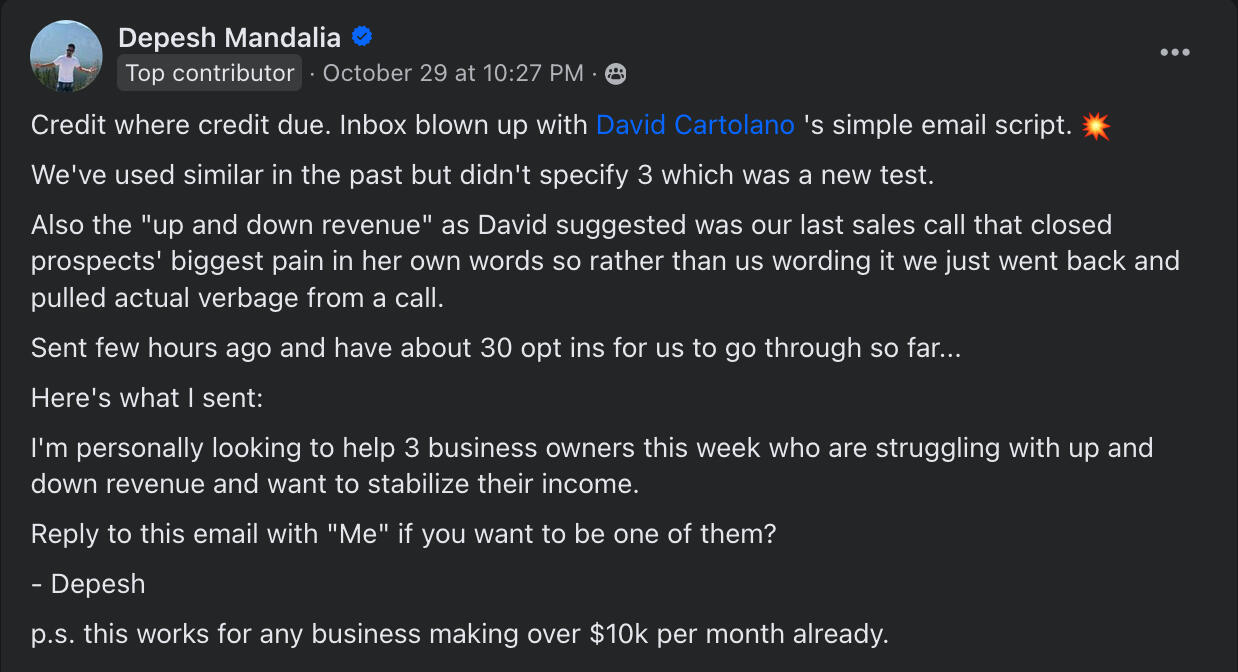Click the explosion emoji in first line
Viewport: 1238px width, 672px height.
1096,126
